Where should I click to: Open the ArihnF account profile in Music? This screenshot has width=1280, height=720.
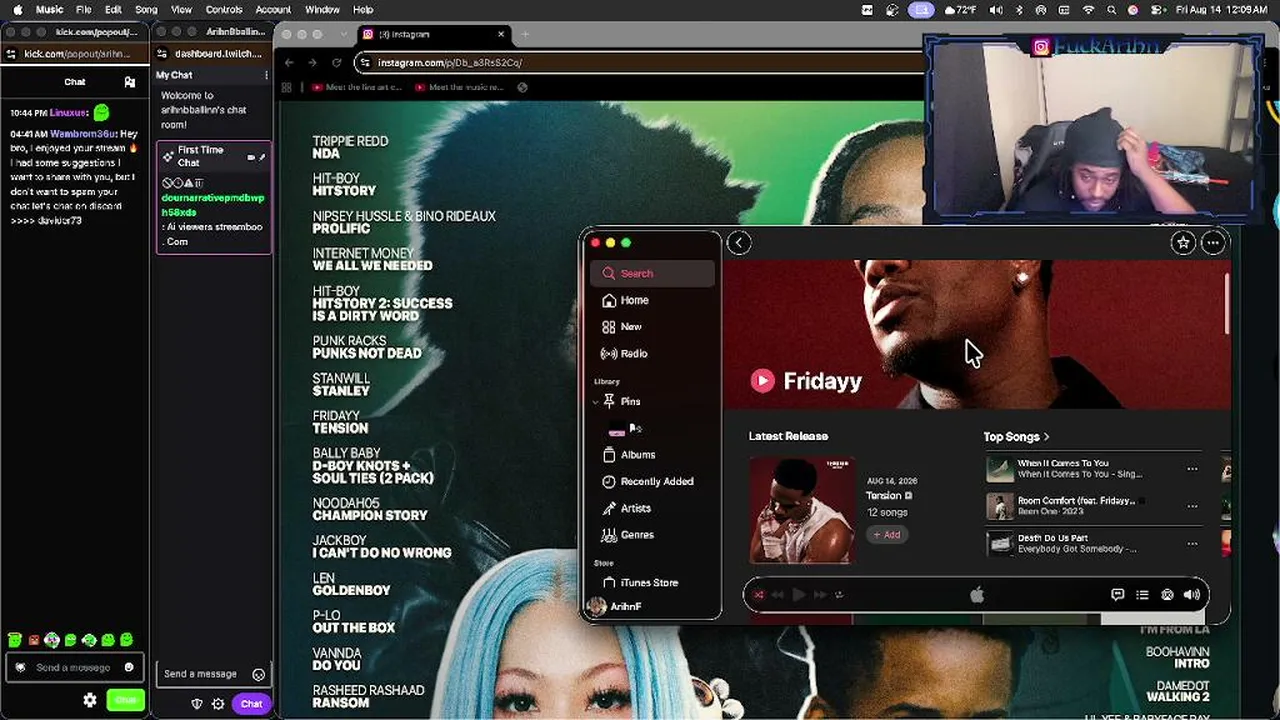pos(615,607)
